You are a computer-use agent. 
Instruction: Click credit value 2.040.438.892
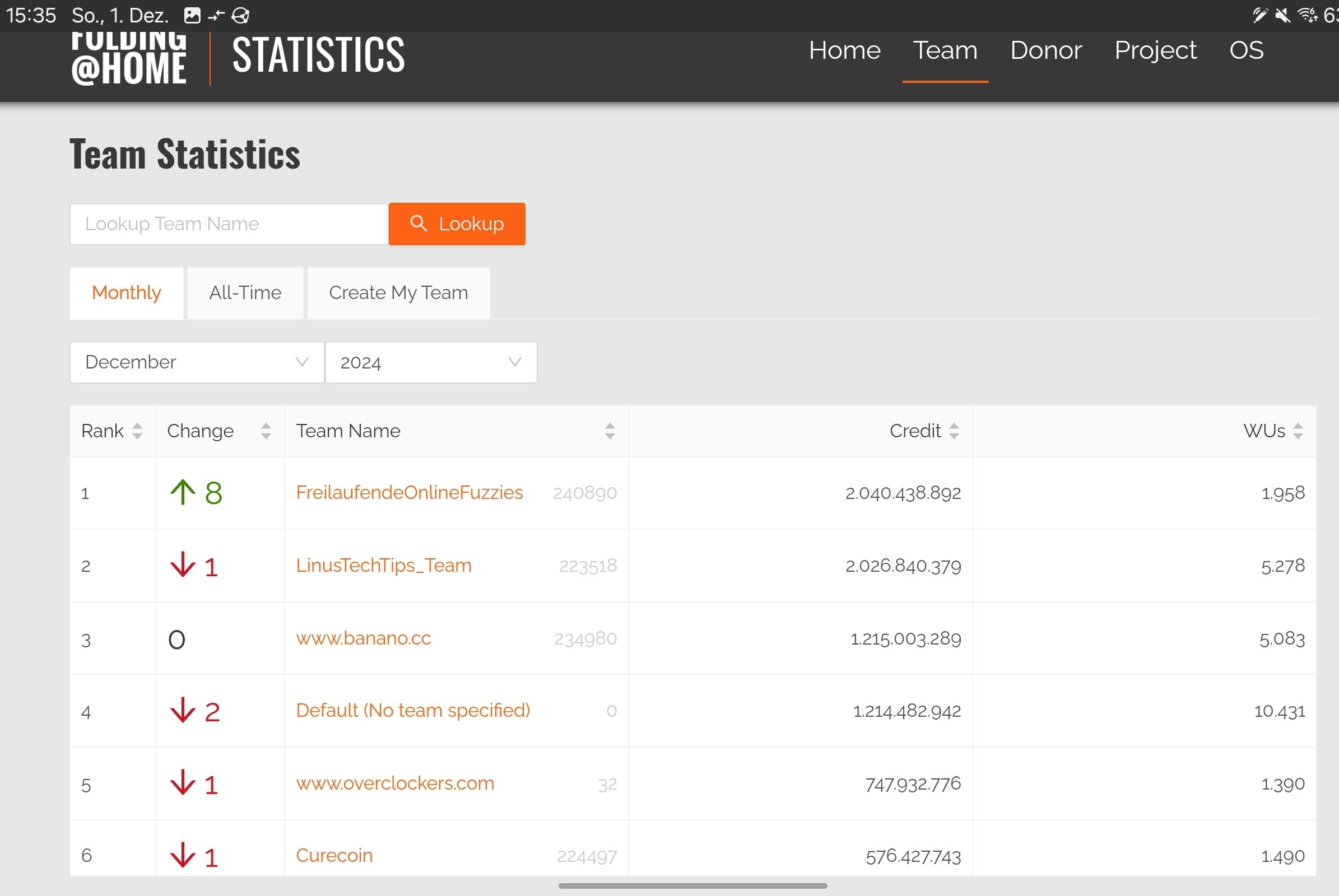[x=903, y=493]
